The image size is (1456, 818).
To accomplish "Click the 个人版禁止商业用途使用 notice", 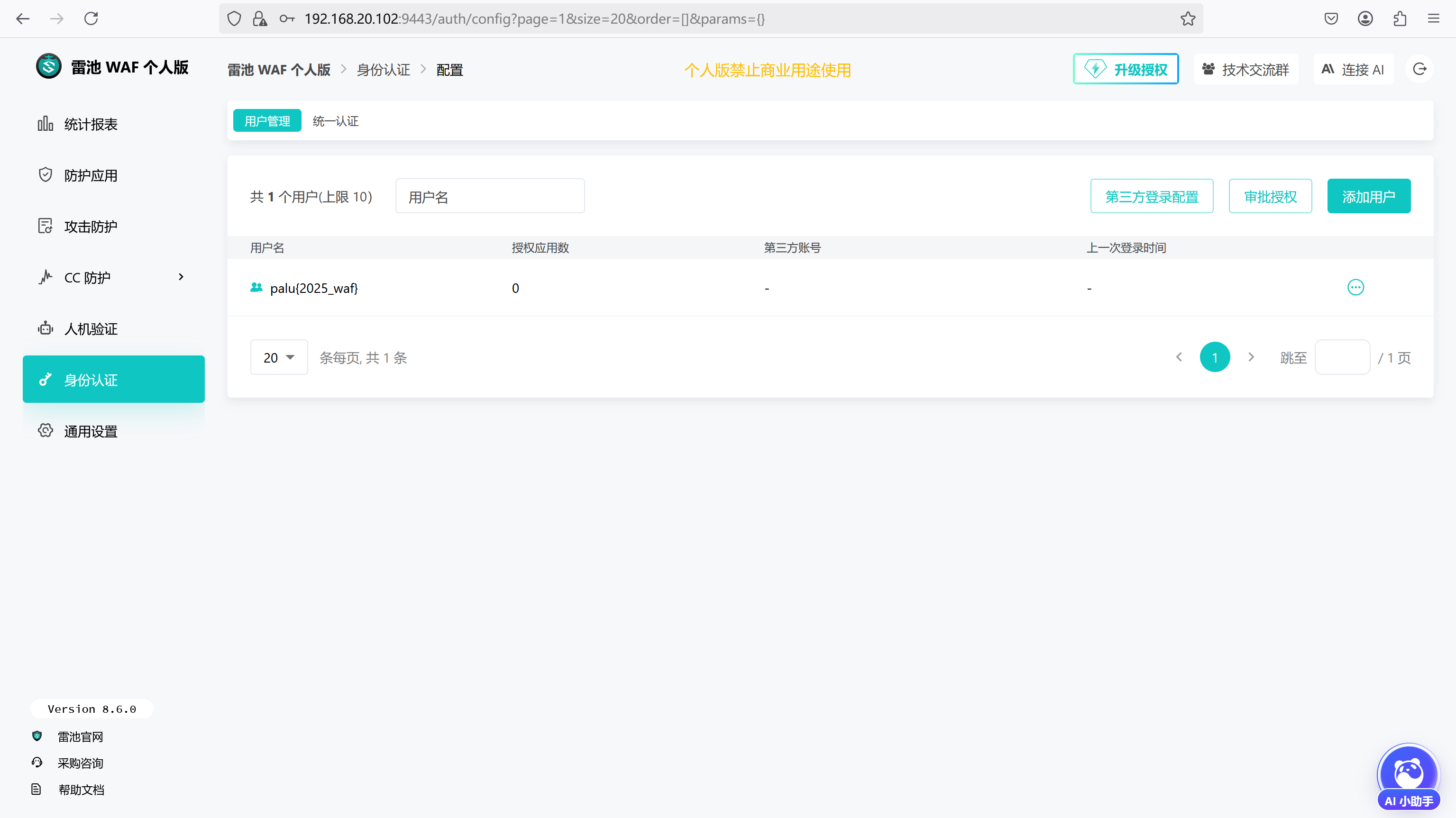I will tap(768, 70).
